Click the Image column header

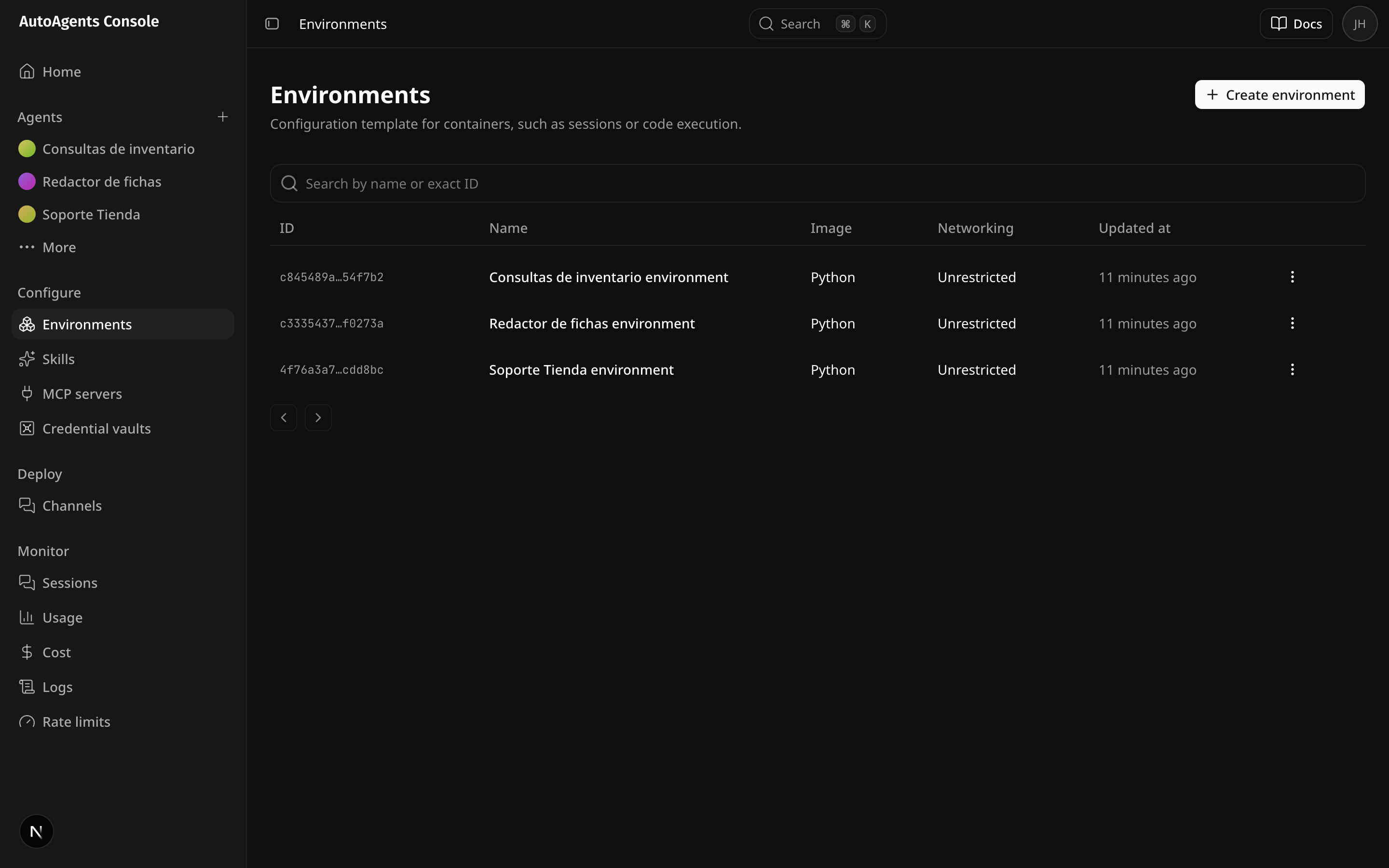[831, 228]
